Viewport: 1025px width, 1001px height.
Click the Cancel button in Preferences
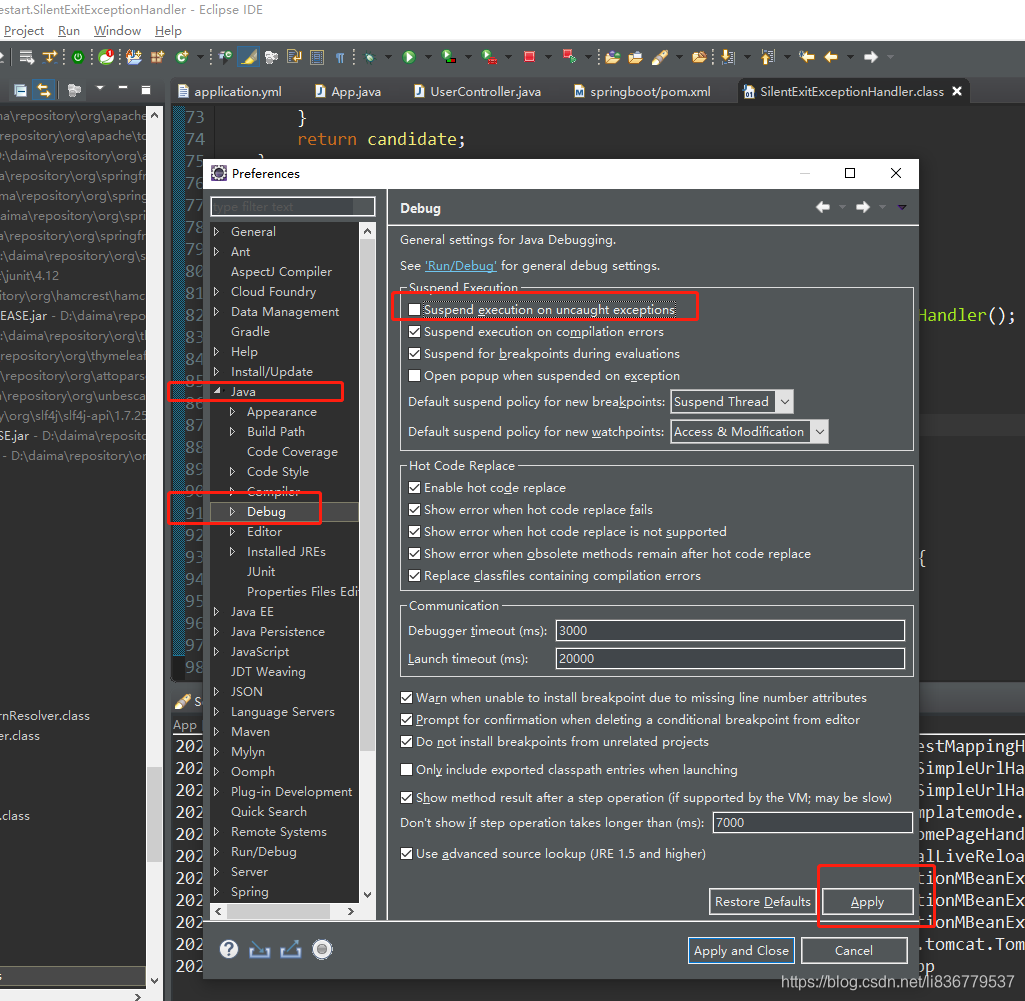pyautogui.click(x=854, y=951)
